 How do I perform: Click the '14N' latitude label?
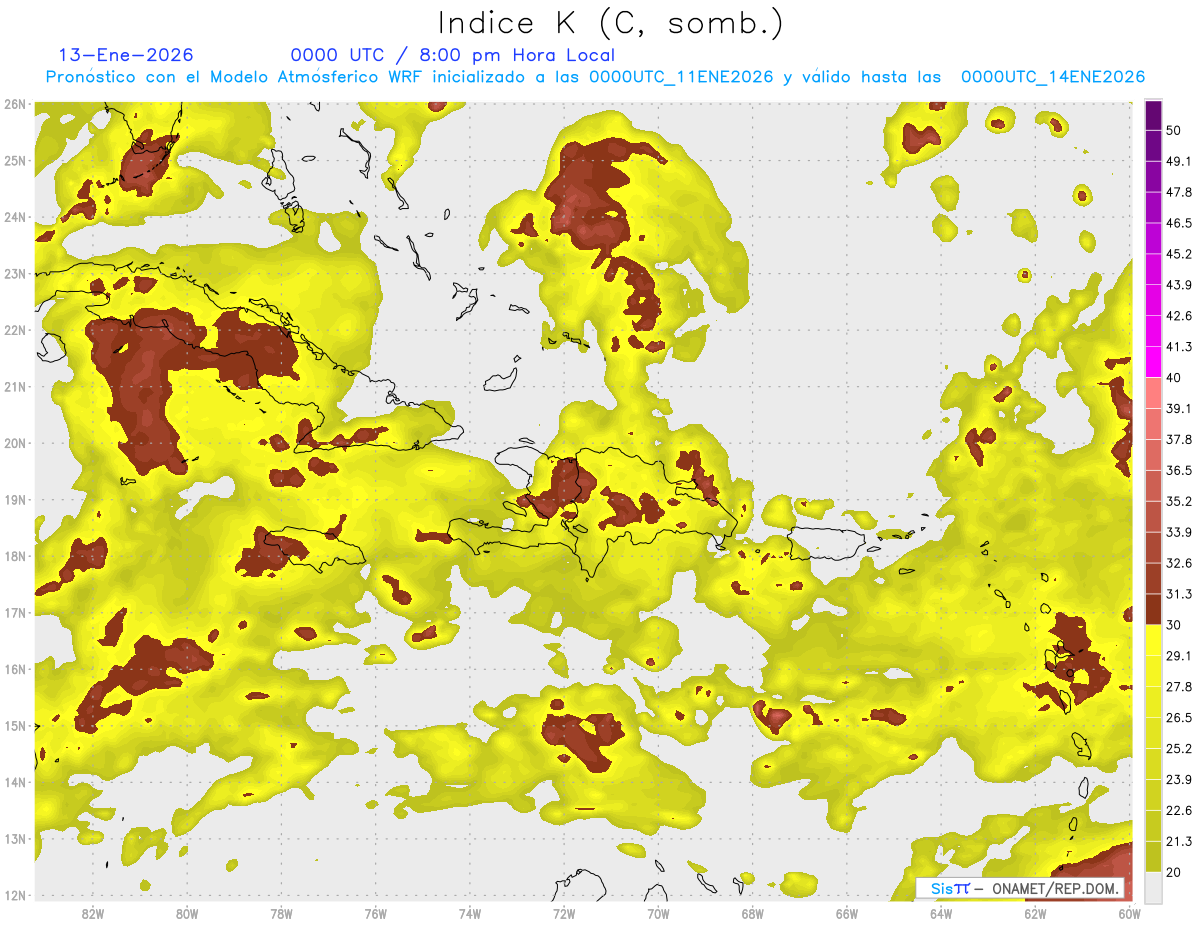point(15,782)
